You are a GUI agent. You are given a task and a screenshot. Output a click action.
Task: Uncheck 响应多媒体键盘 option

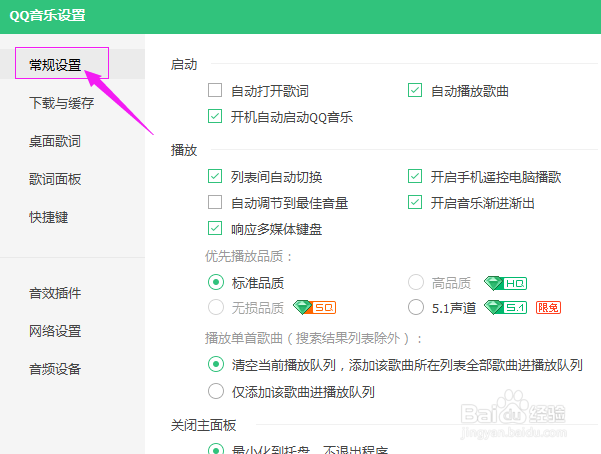[x=215, y=228]
